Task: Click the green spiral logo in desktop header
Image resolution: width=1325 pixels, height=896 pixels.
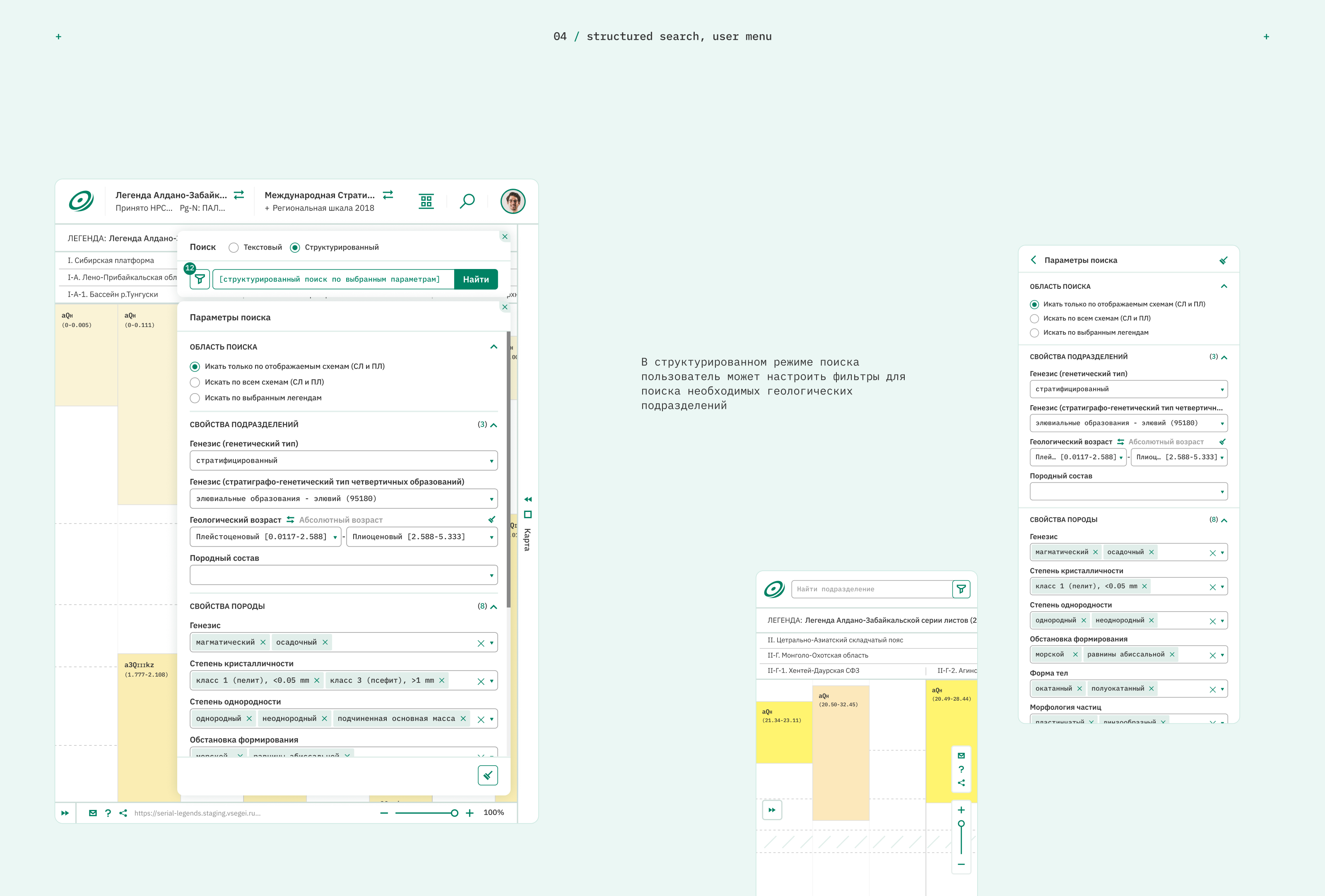Action: pos(81,201)
